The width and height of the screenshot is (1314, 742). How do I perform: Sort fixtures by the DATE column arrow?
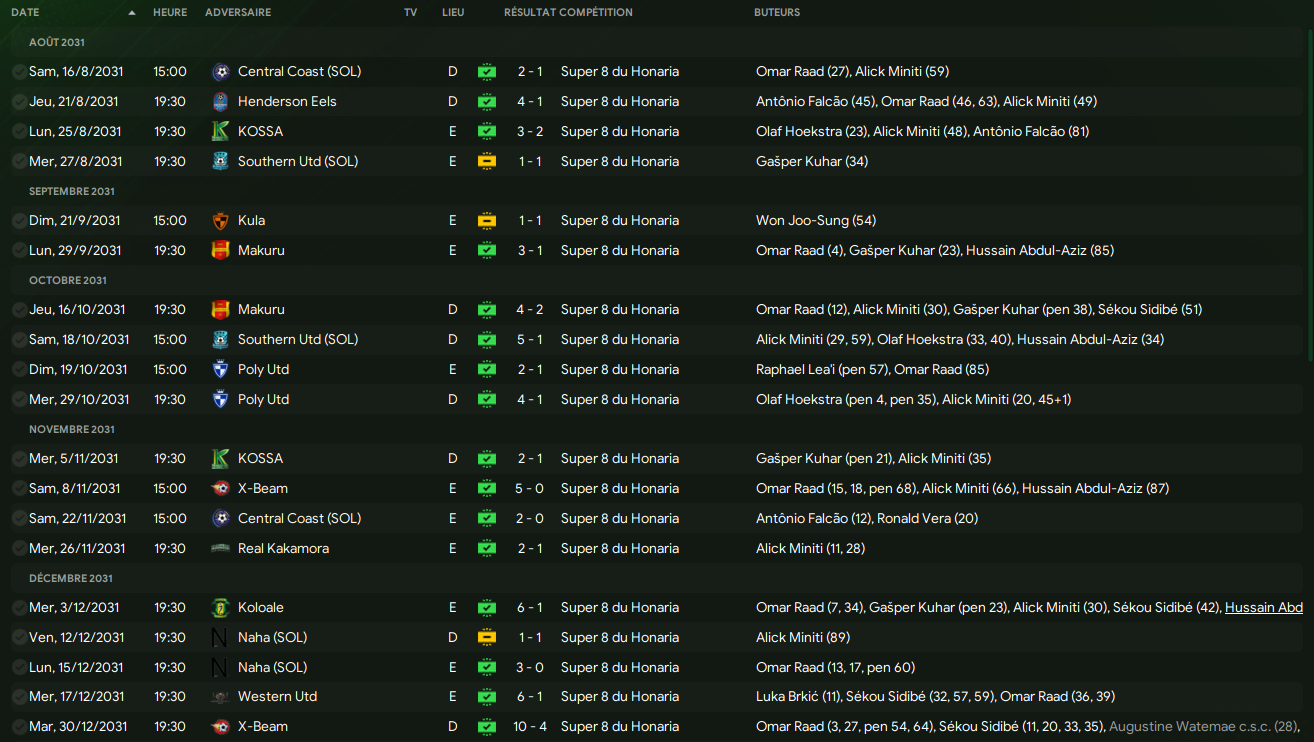click(x=132, y=13)
